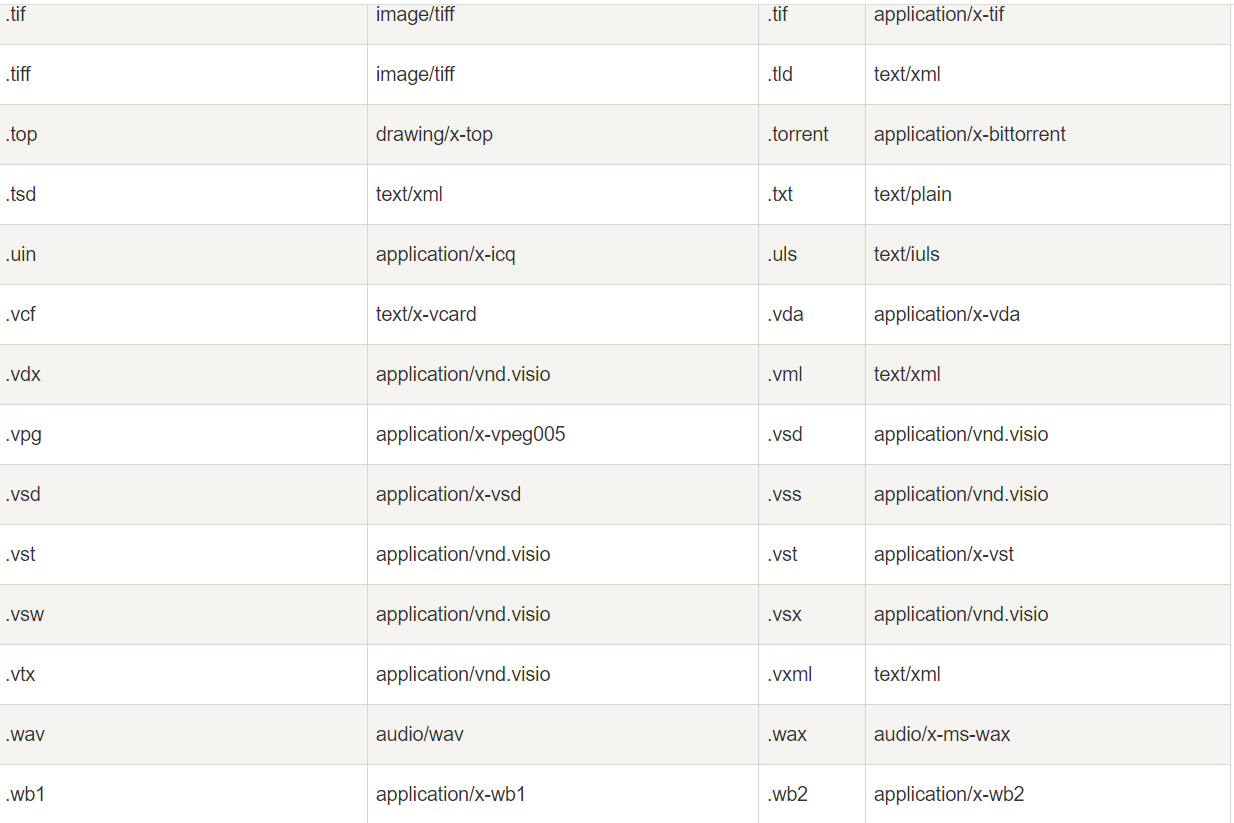
Task: Click the application/x-vda cell
Action: tap(1047, 314)
